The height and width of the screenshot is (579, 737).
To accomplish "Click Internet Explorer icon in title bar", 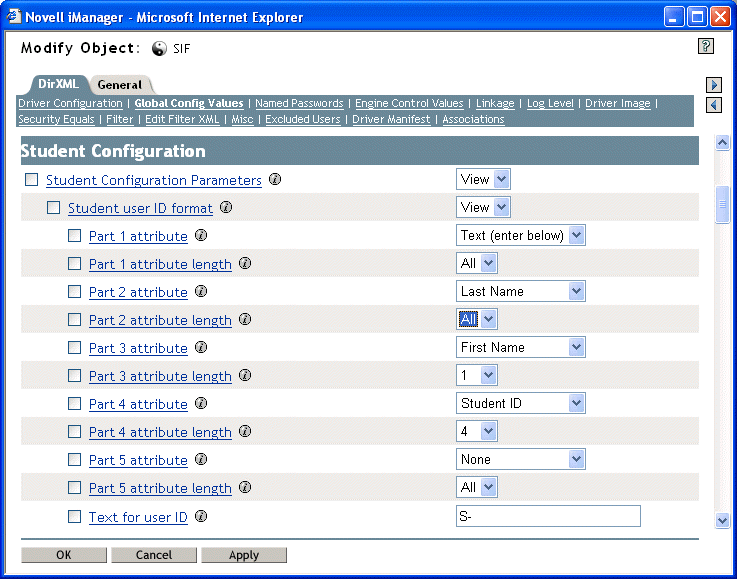I will click(x=14, y=16).
